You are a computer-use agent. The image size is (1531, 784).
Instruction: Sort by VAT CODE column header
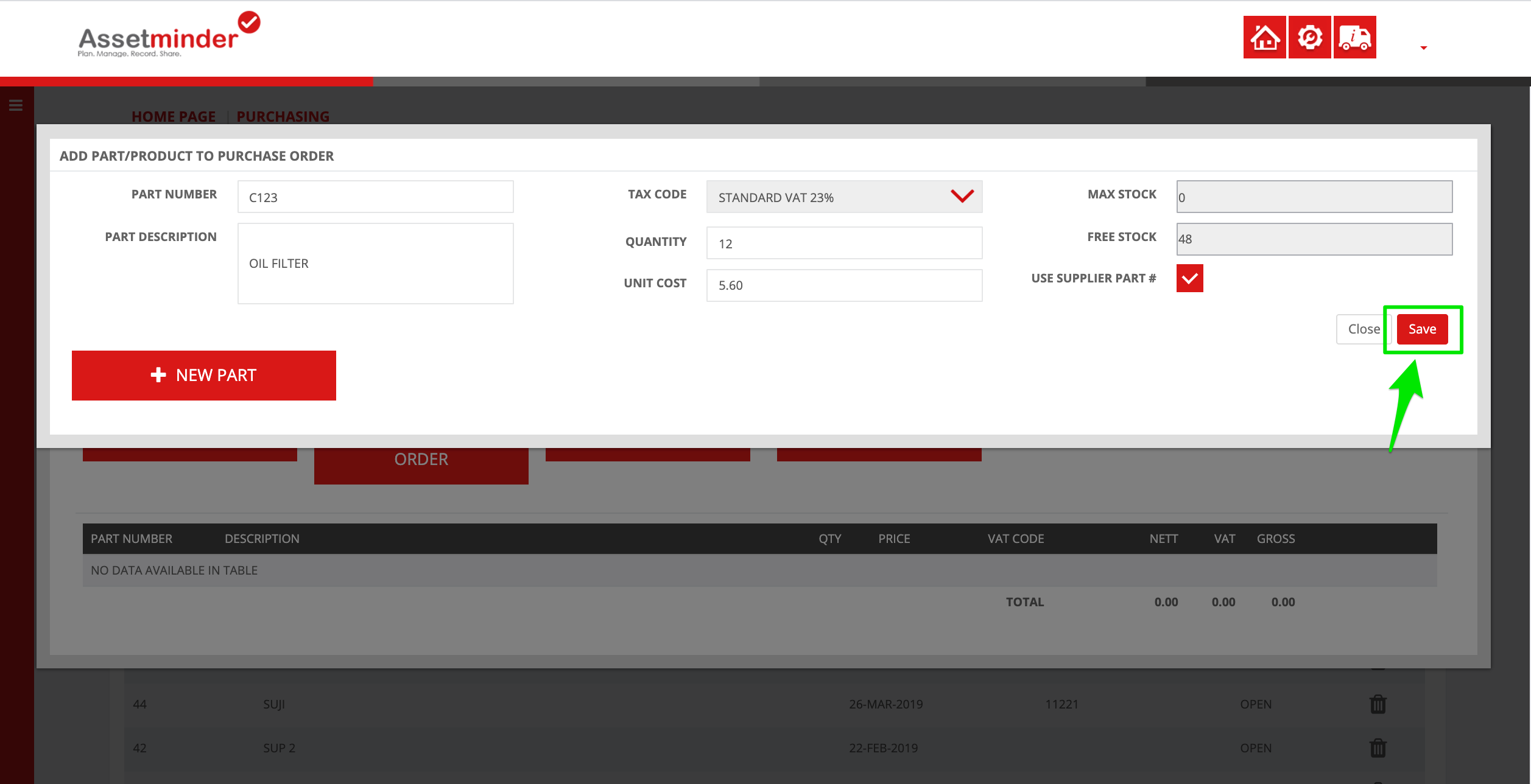(x=1016, y=539)
